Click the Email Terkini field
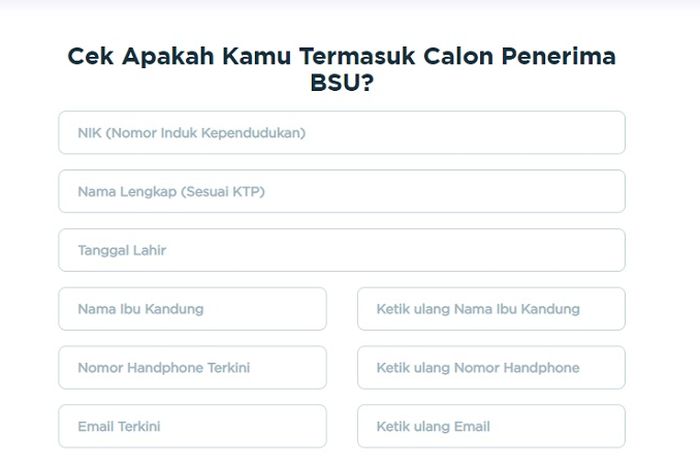The height and width of the screenshot is (465, 700). (192, 426)
